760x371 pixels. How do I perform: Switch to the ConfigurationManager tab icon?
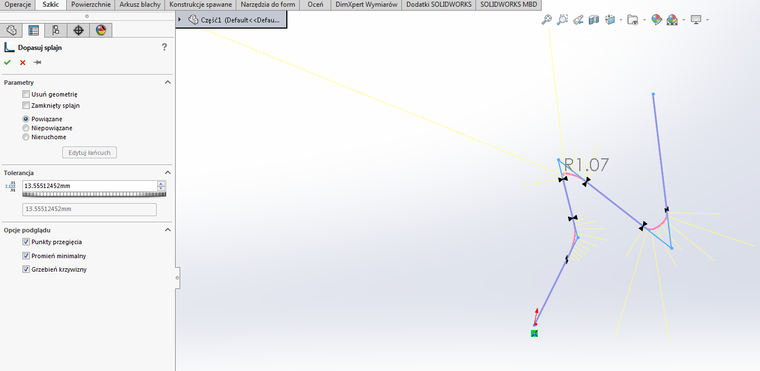tap(56, 31)
